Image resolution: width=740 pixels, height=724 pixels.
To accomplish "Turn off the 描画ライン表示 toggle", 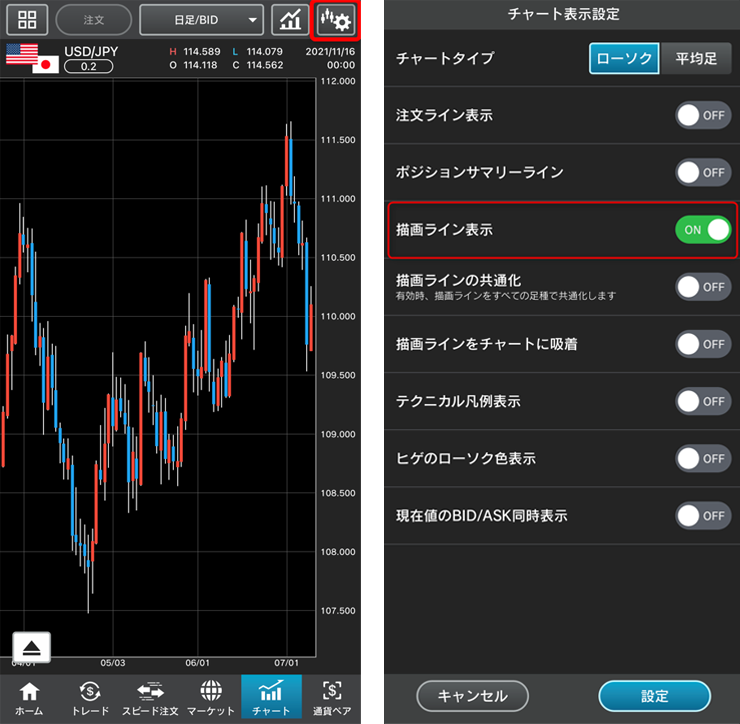I will [x=703, y=230].
